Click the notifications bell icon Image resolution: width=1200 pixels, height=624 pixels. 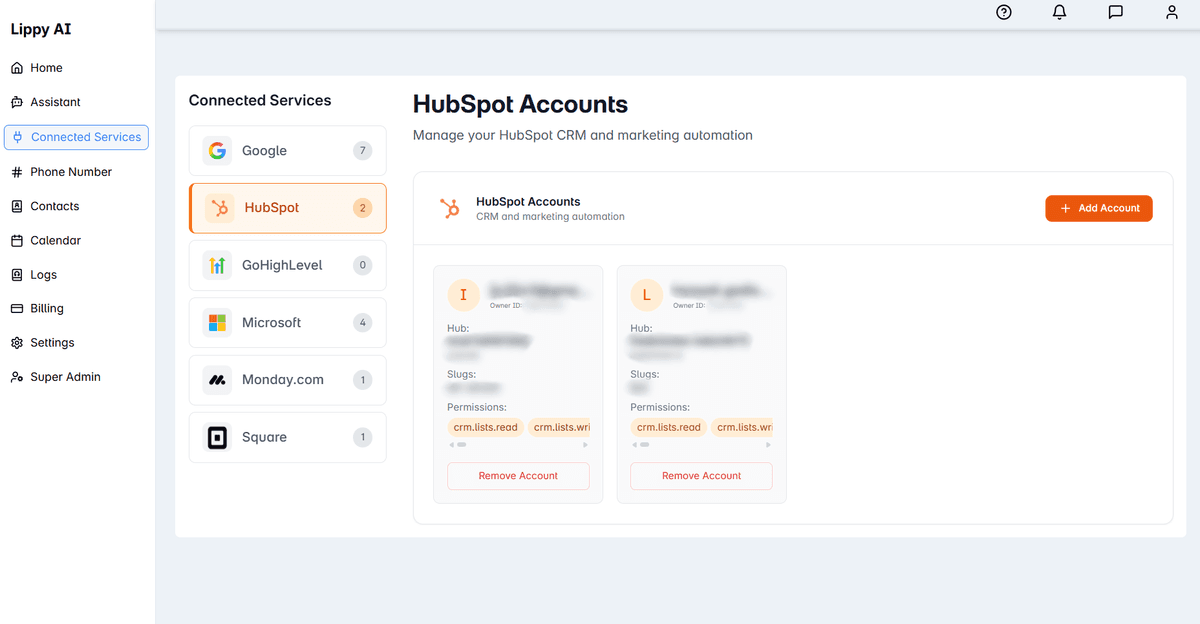1059,13
